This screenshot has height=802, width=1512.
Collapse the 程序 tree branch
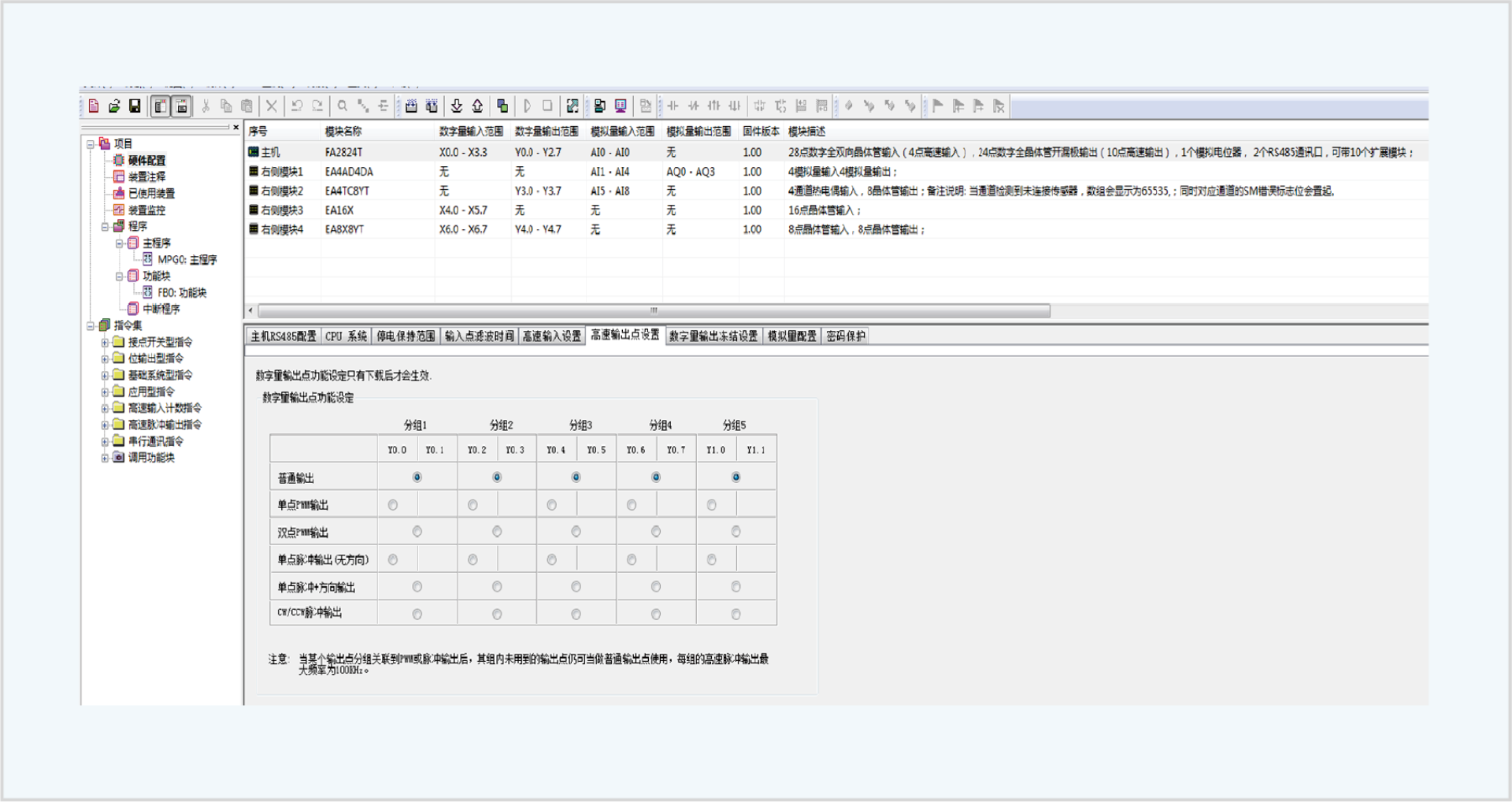coord(106,226)
